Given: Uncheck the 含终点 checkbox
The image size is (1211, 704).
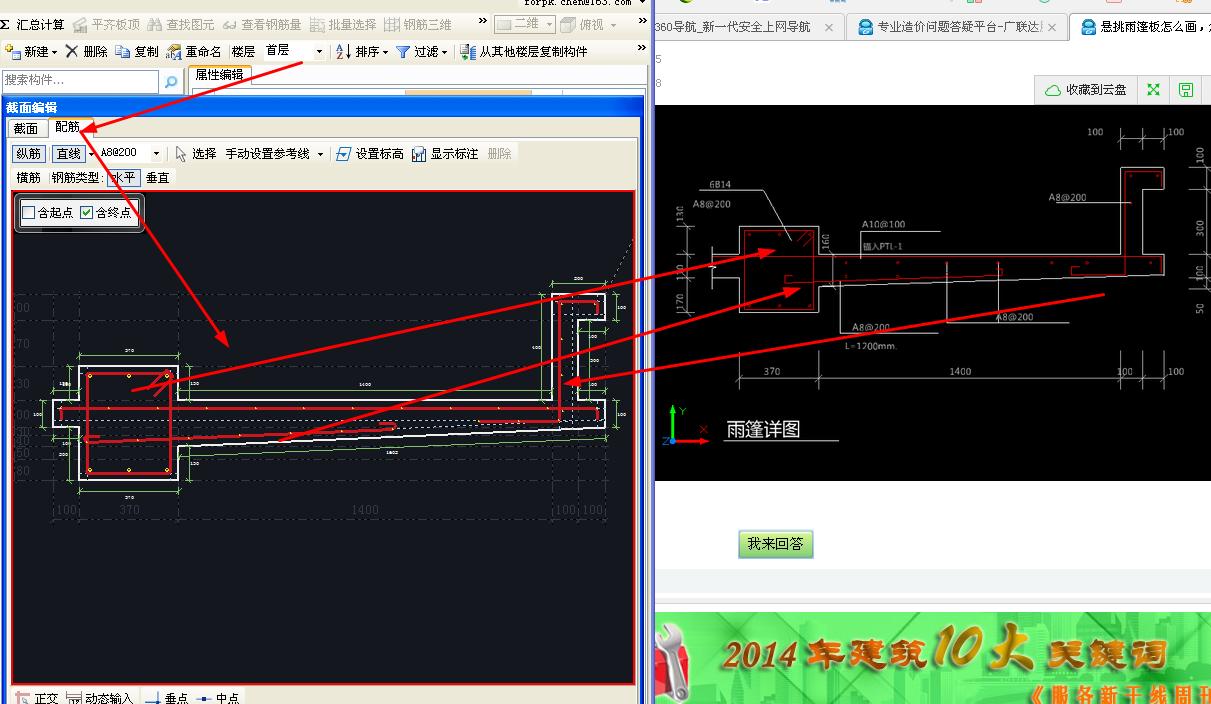Looking at the screenshot, I should pyautogui.click(x=86, y=211).
